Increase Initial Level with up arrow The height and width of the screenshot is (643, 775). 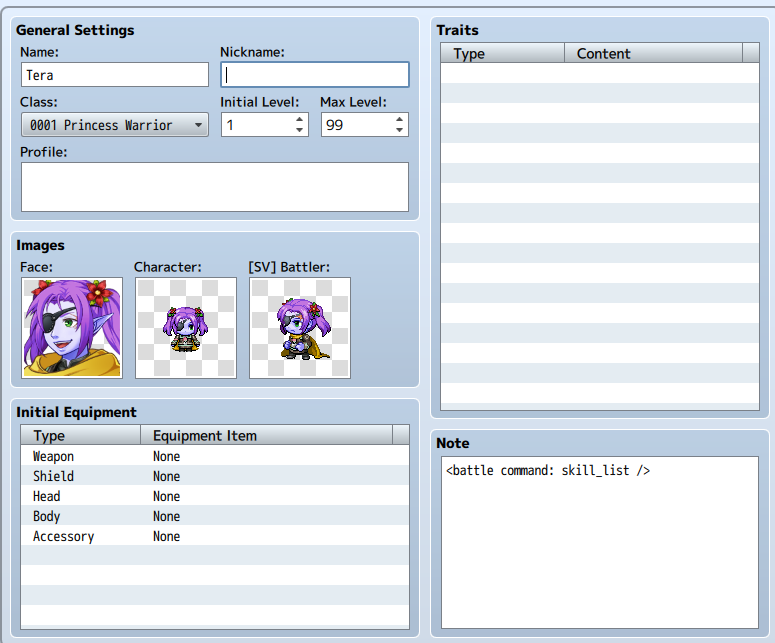(x=299, y=119)
